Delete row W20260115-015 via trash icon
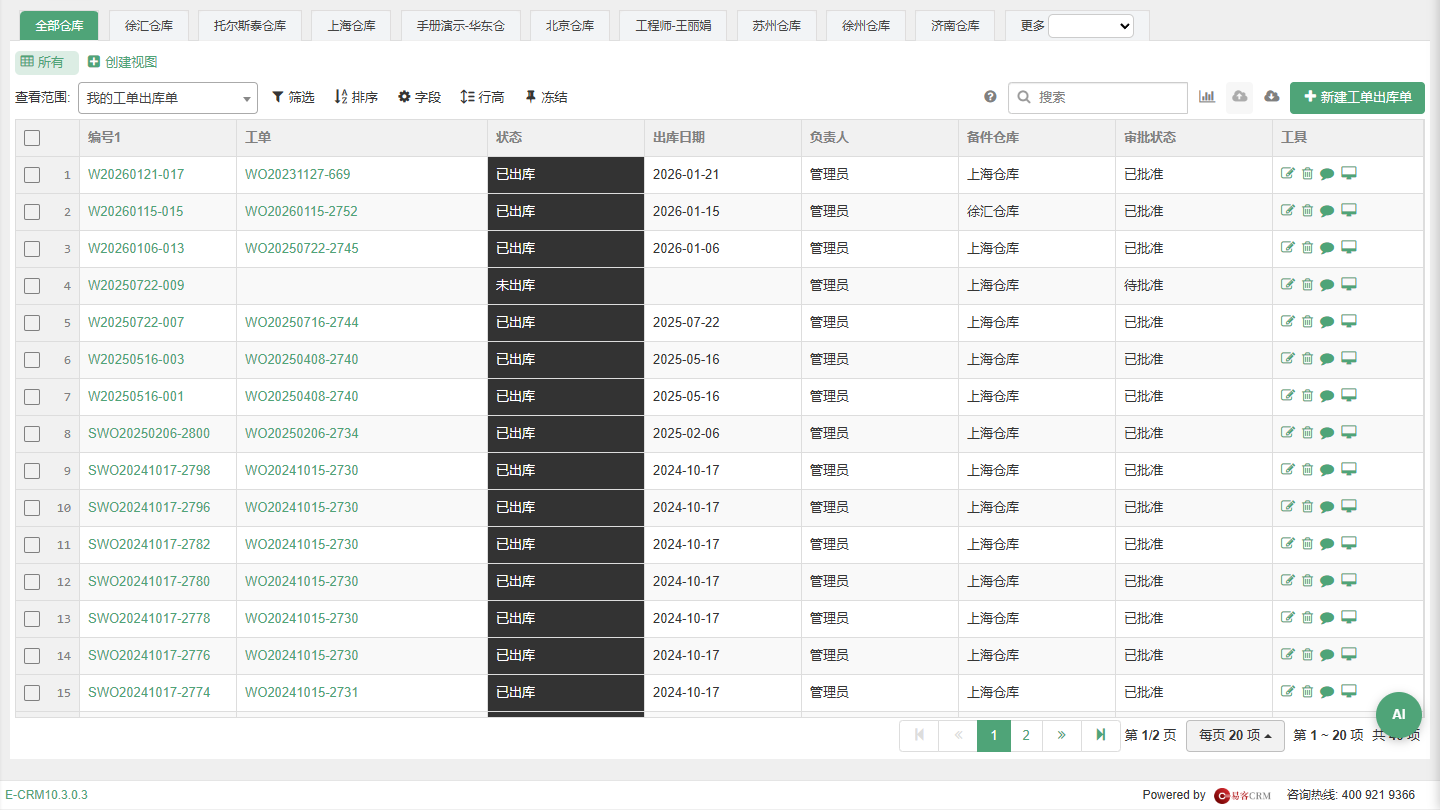 click(x=1307, y=211)
